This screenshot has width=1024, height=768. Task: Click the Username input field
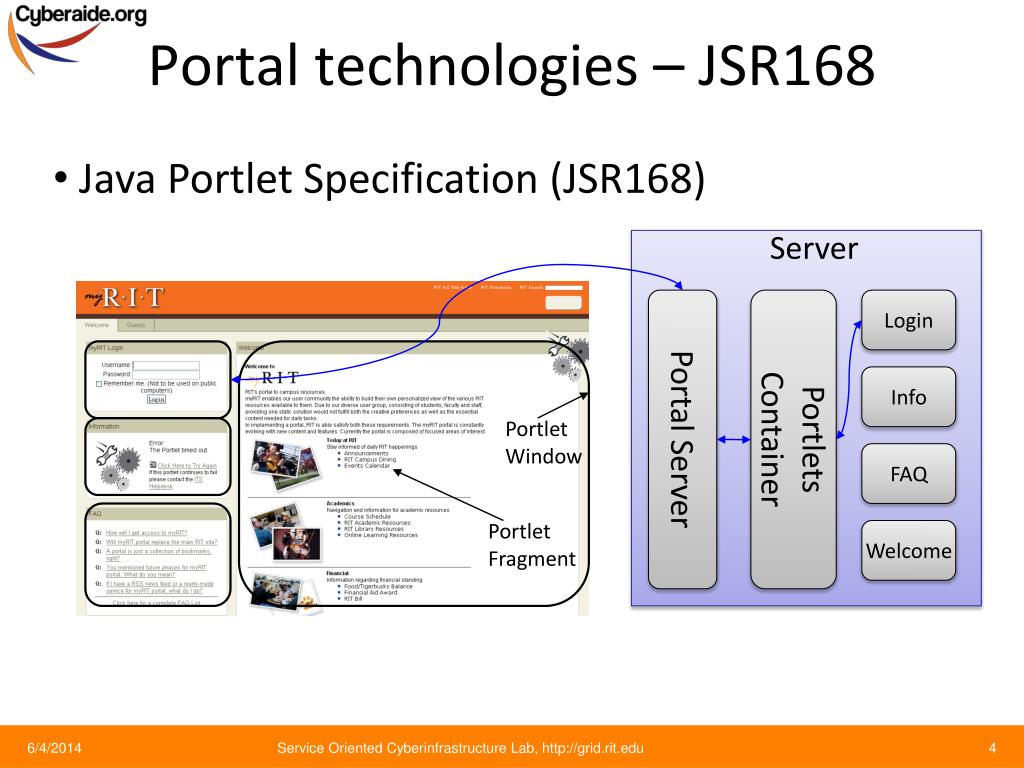point(167,365)
